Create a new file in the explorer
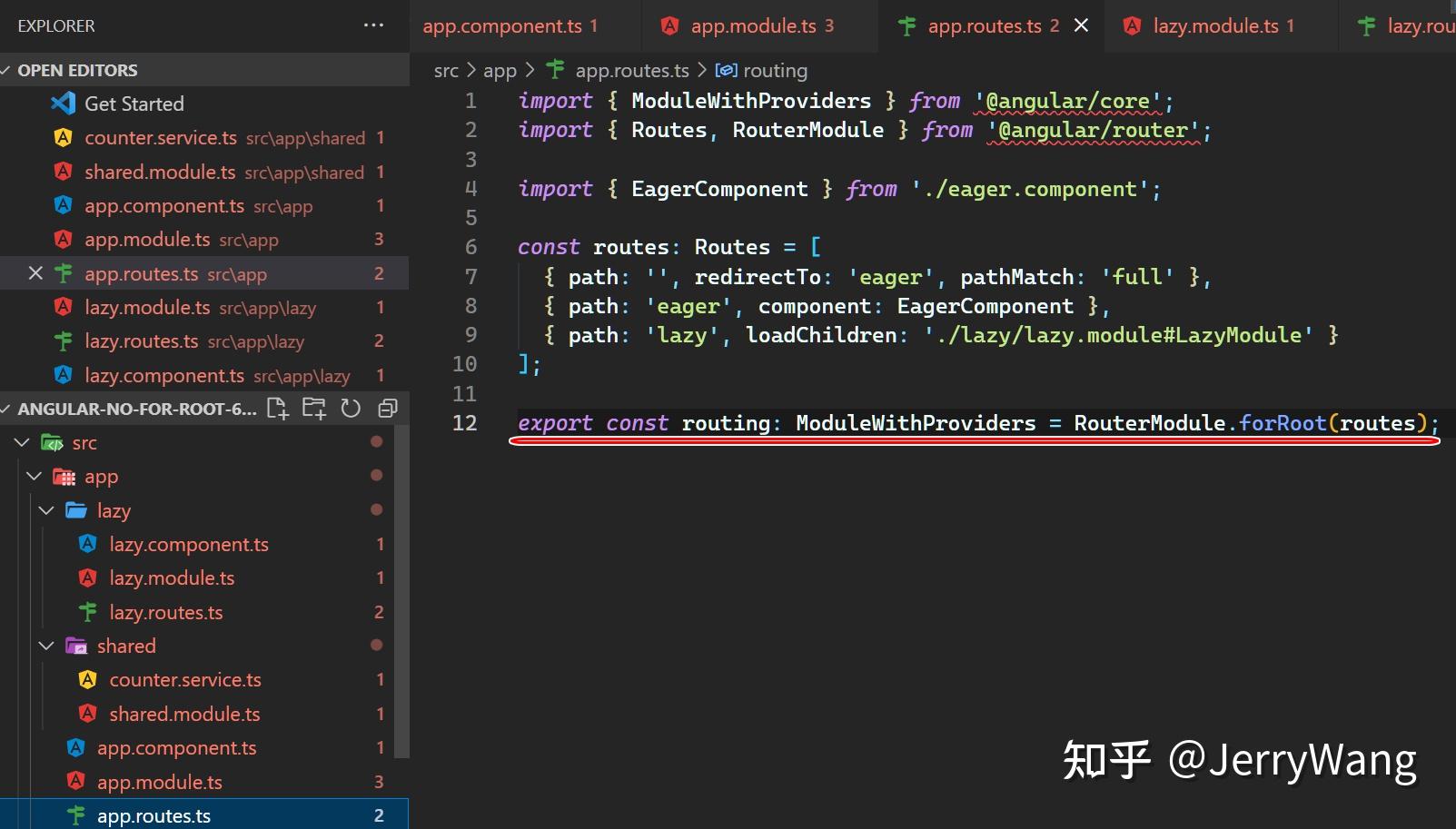 click(x=277, y=409)
